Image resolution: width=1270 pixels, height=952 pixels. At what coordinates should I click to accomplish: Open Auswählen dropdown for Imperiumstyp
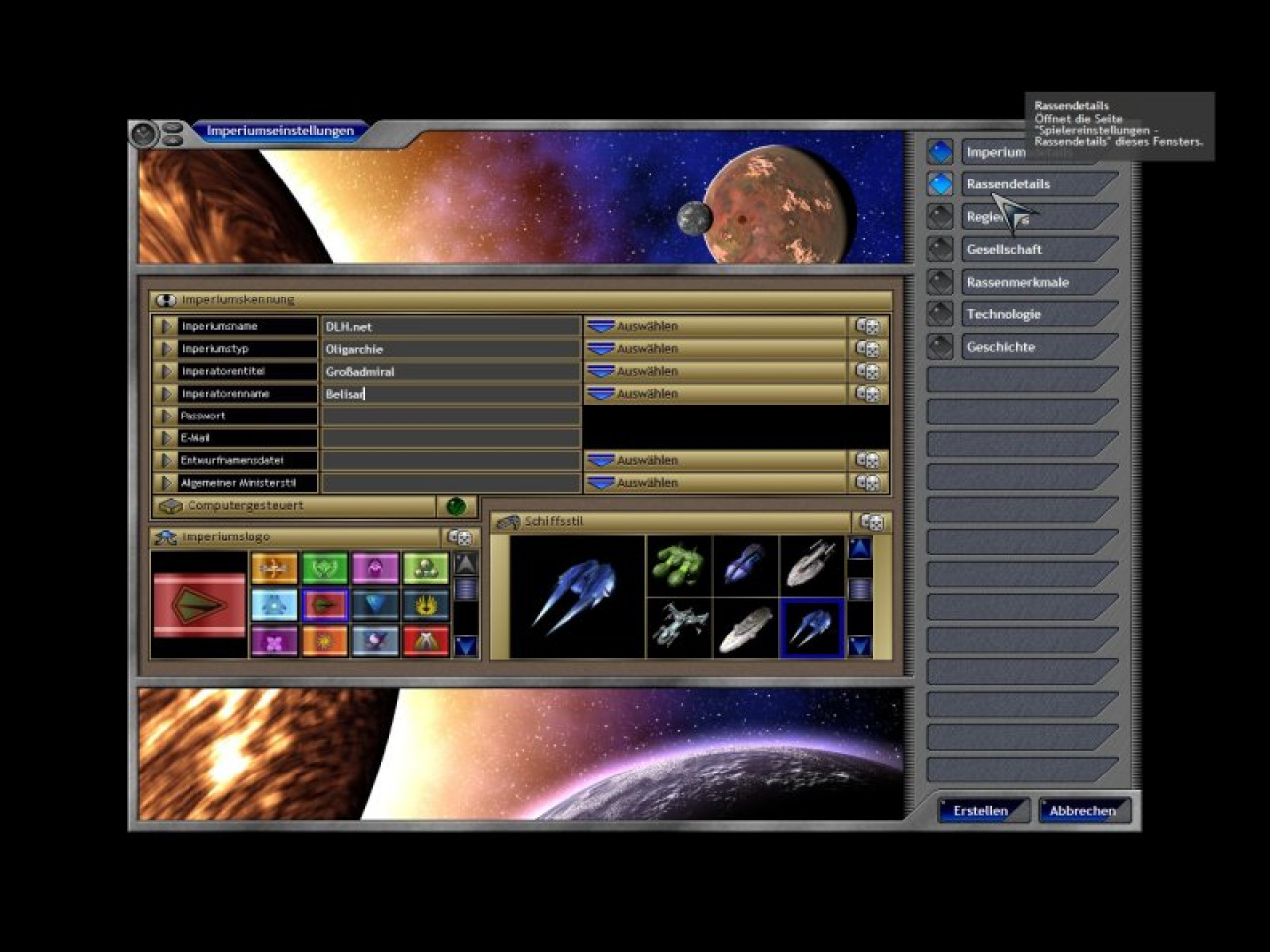[715, 349]
